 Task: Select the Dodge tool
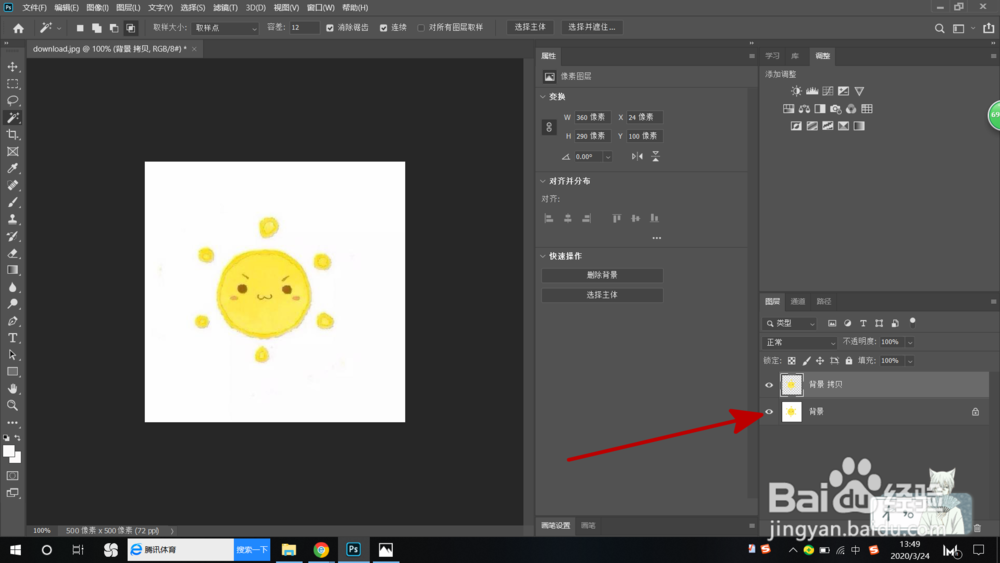point(12,304)
